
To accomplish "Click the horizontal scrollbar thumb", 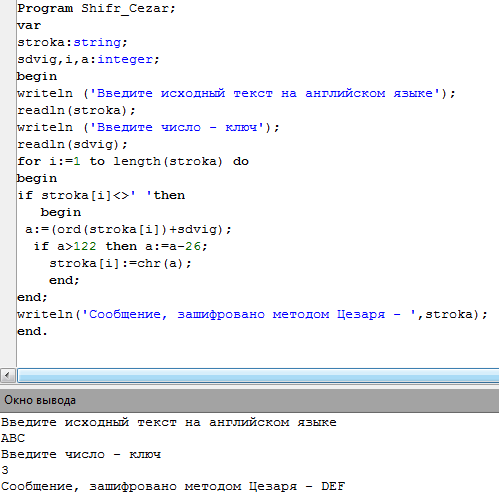I will 258,375.
